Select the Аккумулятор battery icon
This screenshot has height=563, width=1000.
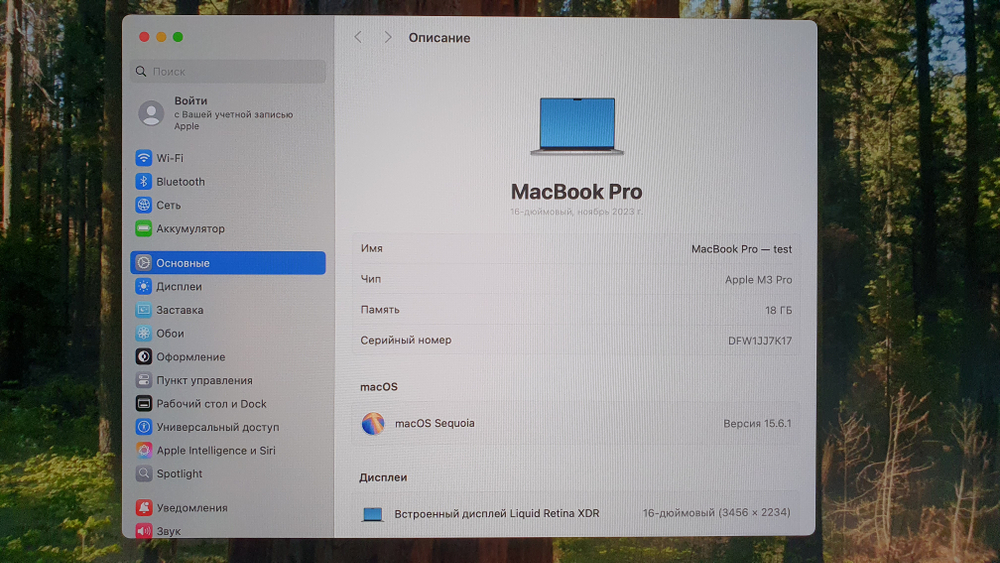(143, 228)
